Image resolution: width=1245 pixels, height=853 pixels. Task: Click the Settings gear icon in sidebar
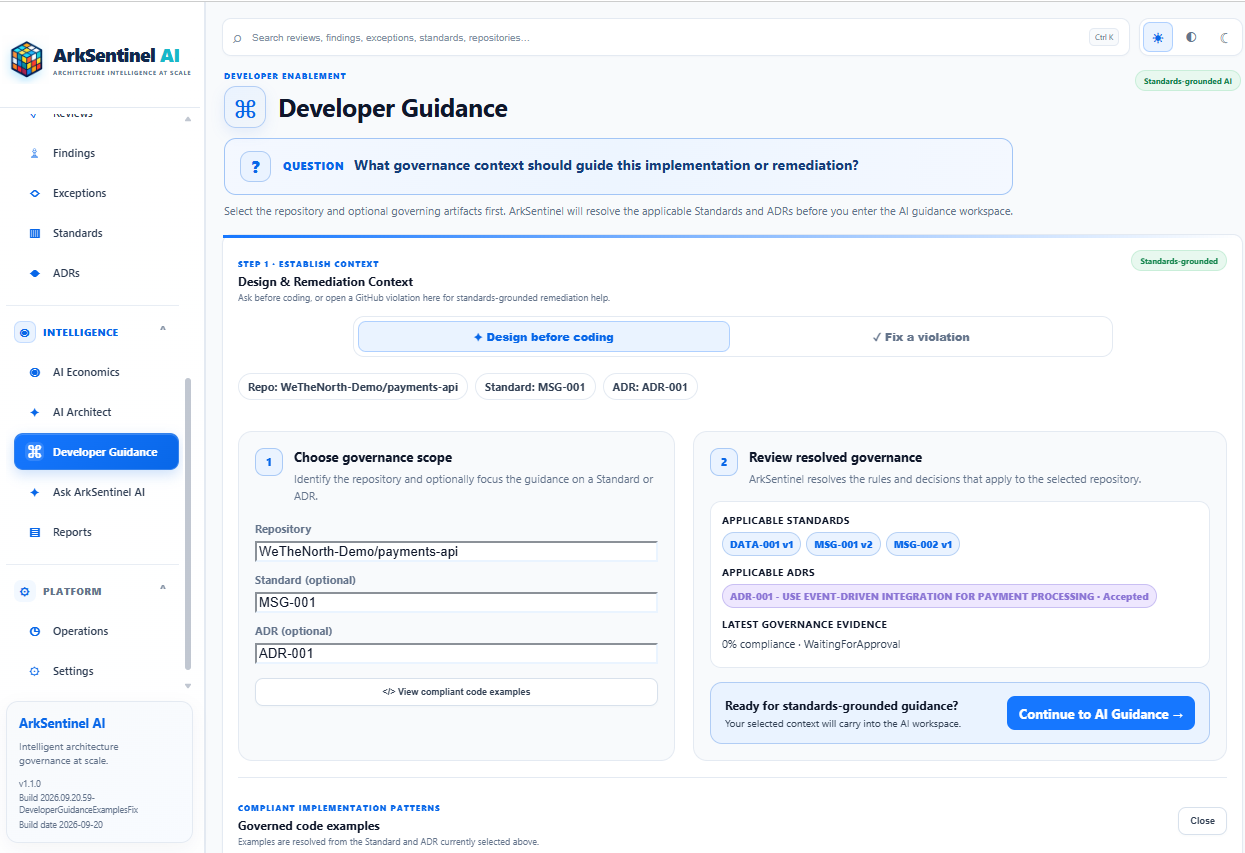point(34,671)
